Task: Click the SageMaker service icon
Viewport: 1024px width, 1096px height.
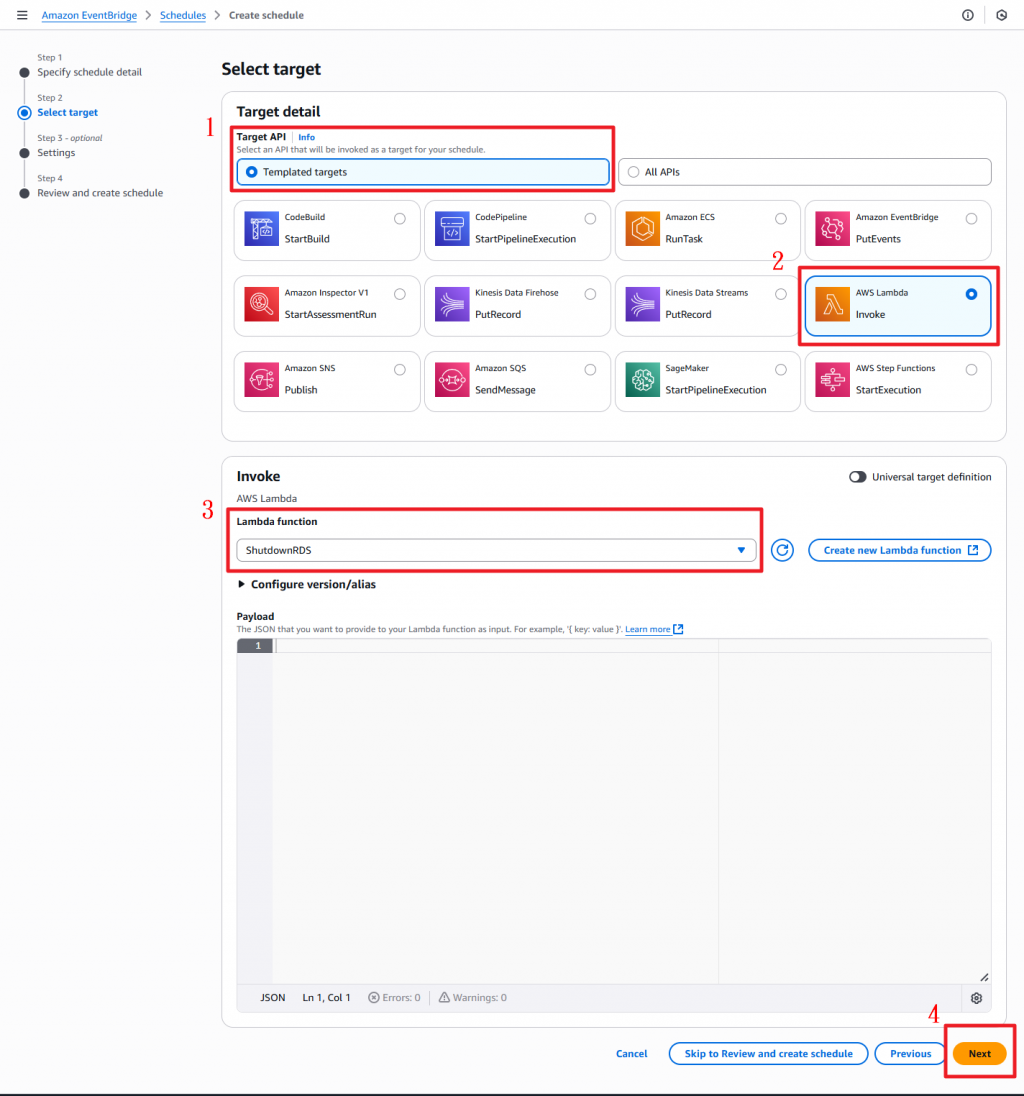Action: point(642,380)
